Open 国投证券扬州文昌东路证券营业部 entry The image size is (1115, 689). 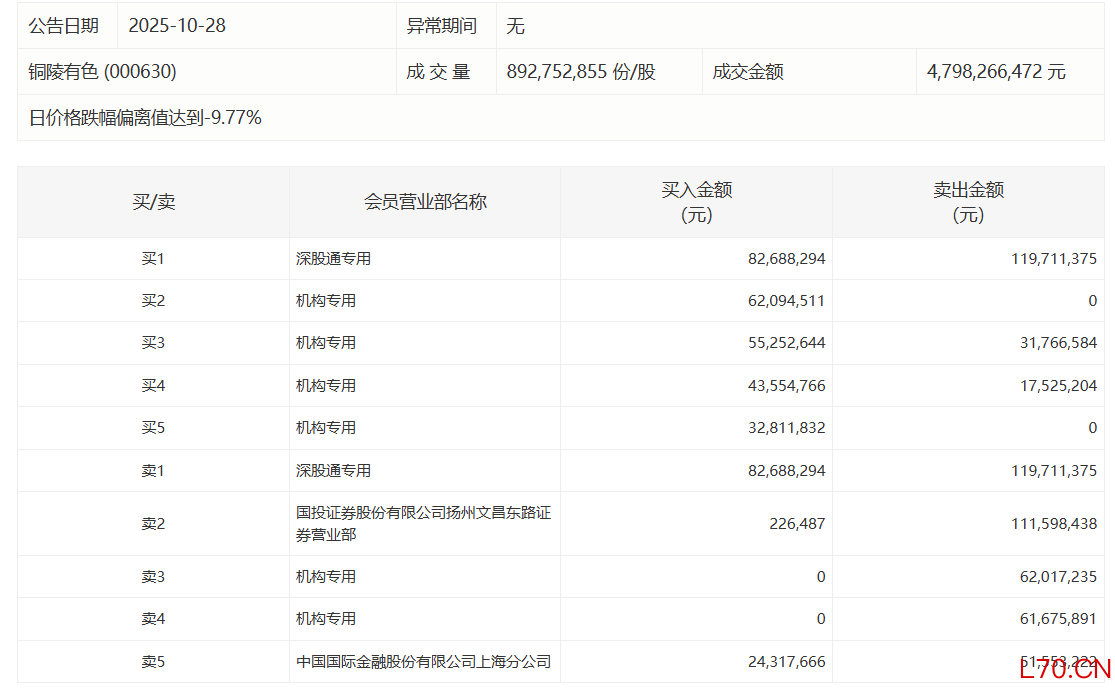tap(423, 524)
